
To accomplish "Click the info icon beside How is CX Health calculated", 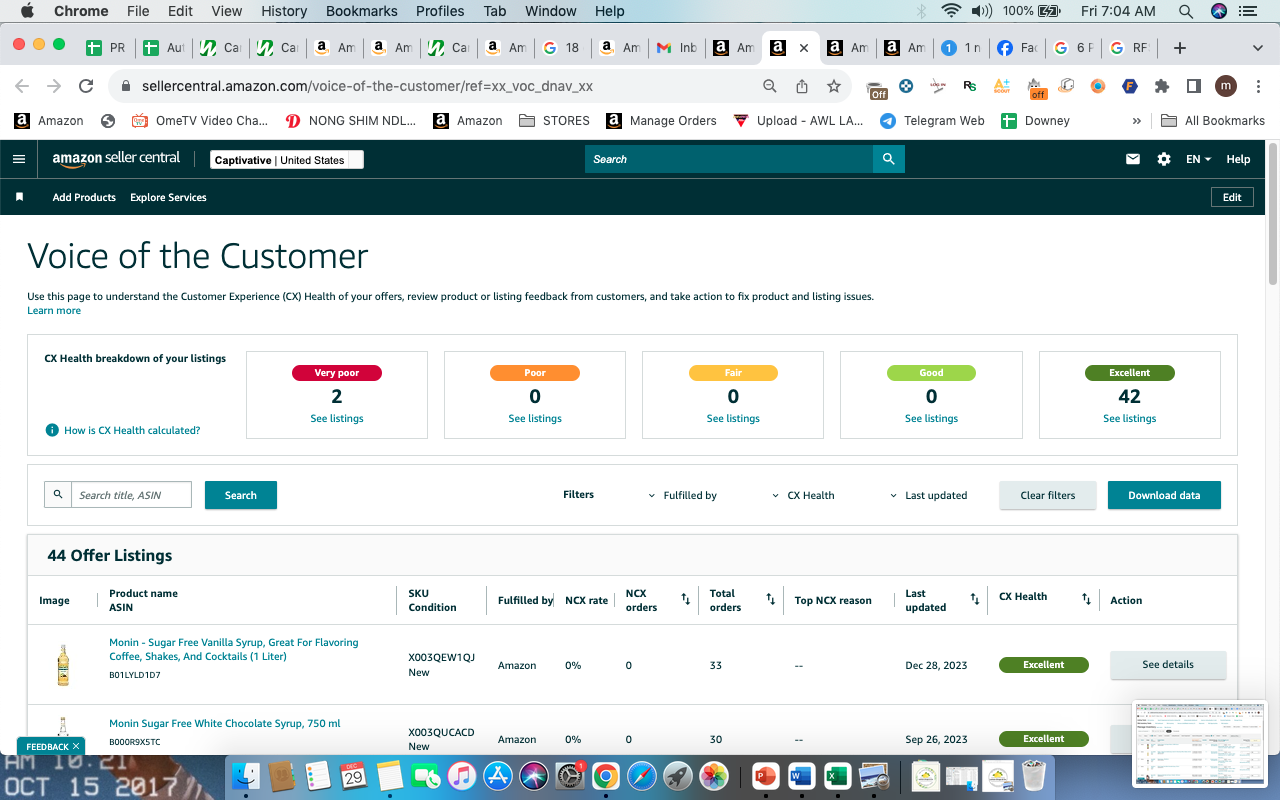I will pyautogui.click(x=52, y=430).
